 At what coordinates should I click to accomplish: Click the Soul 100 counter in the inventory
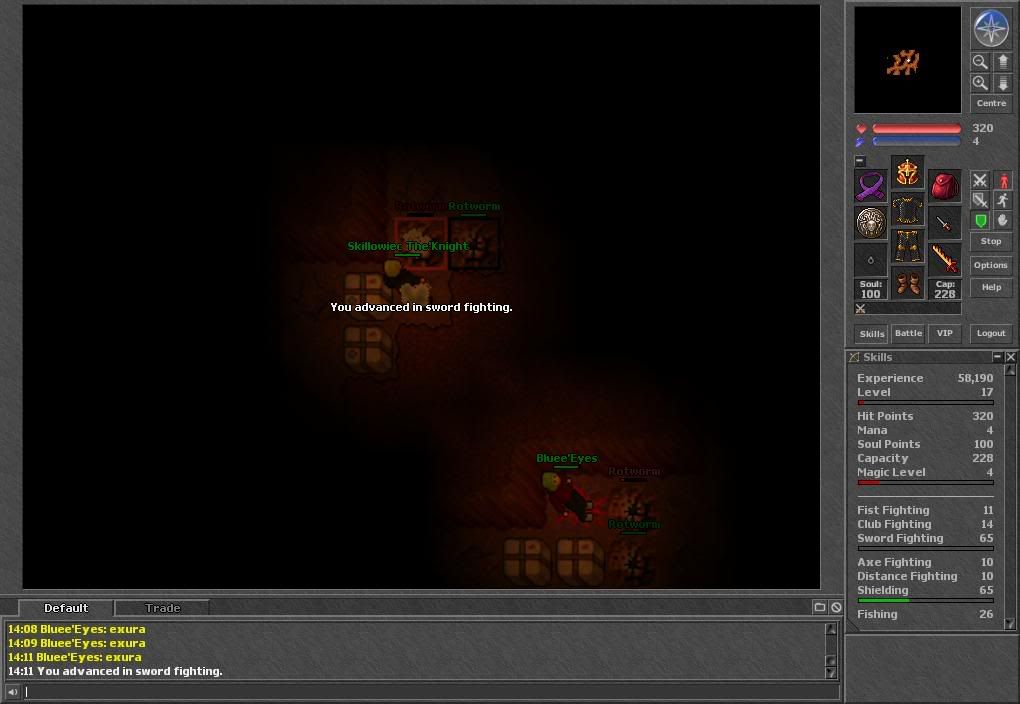[x=870, y=290]
